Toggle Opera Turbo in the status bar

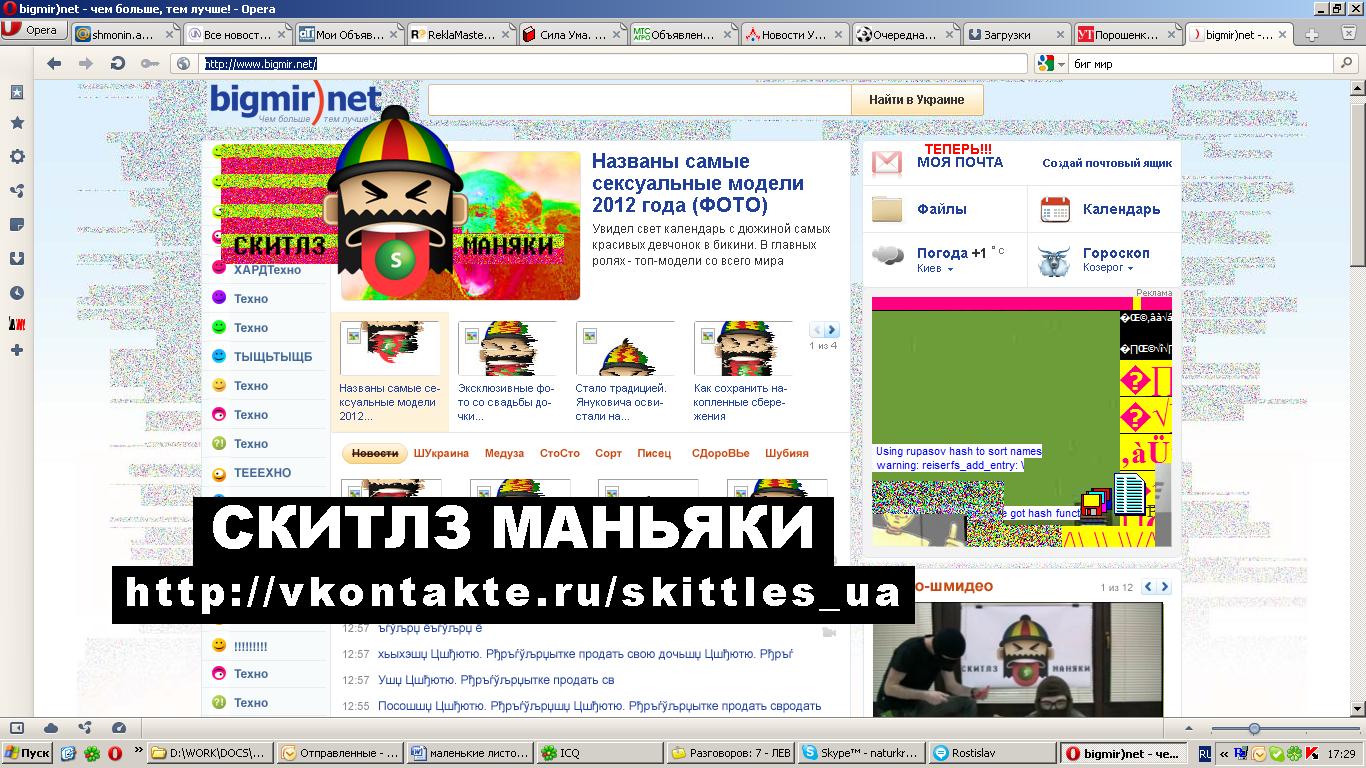pyautogui.click(x=119, y=728)
